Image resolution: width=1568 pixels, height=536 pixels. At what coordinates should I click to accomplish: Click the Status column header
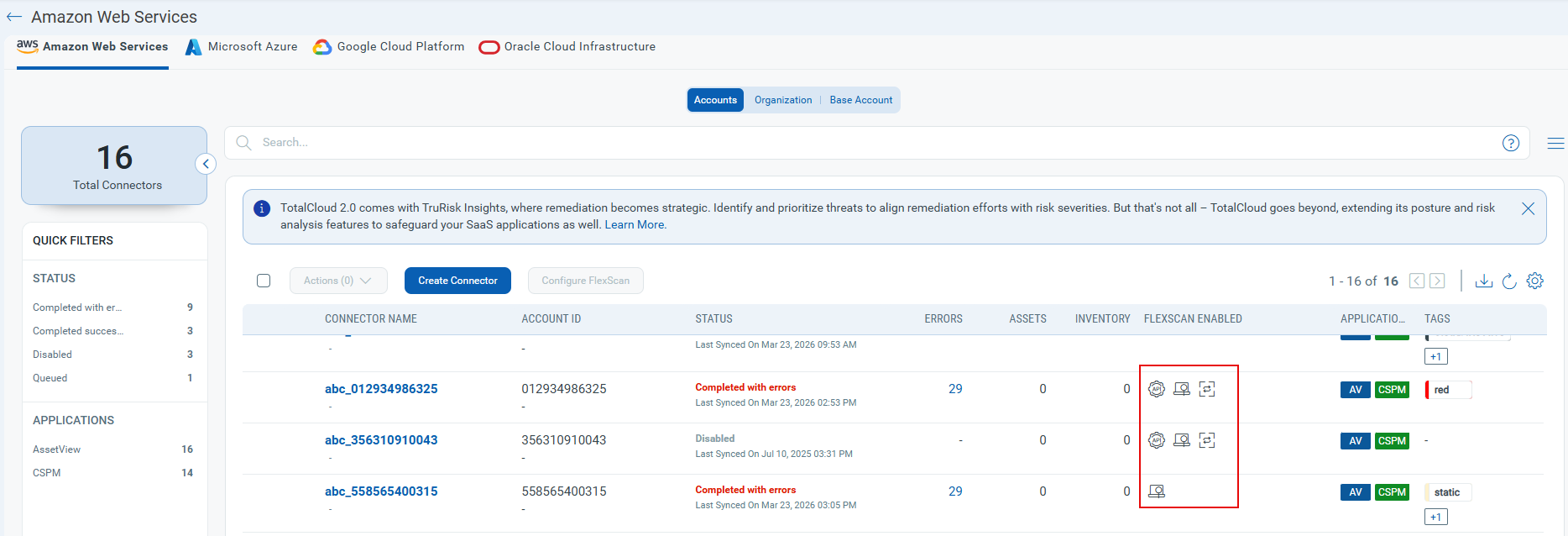tap(714, 319)
